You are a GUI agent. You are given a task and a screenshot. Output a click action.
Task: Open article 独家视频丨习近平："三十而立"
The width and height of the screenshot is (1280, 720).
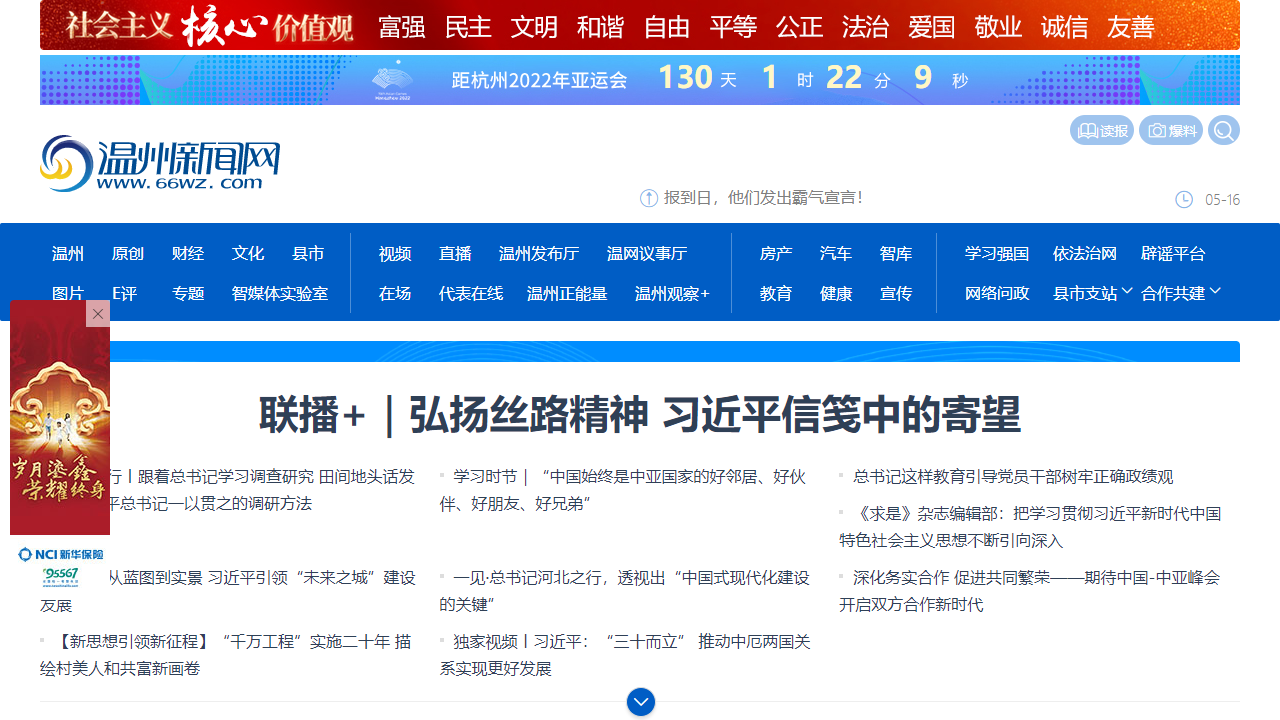point(625,655)
